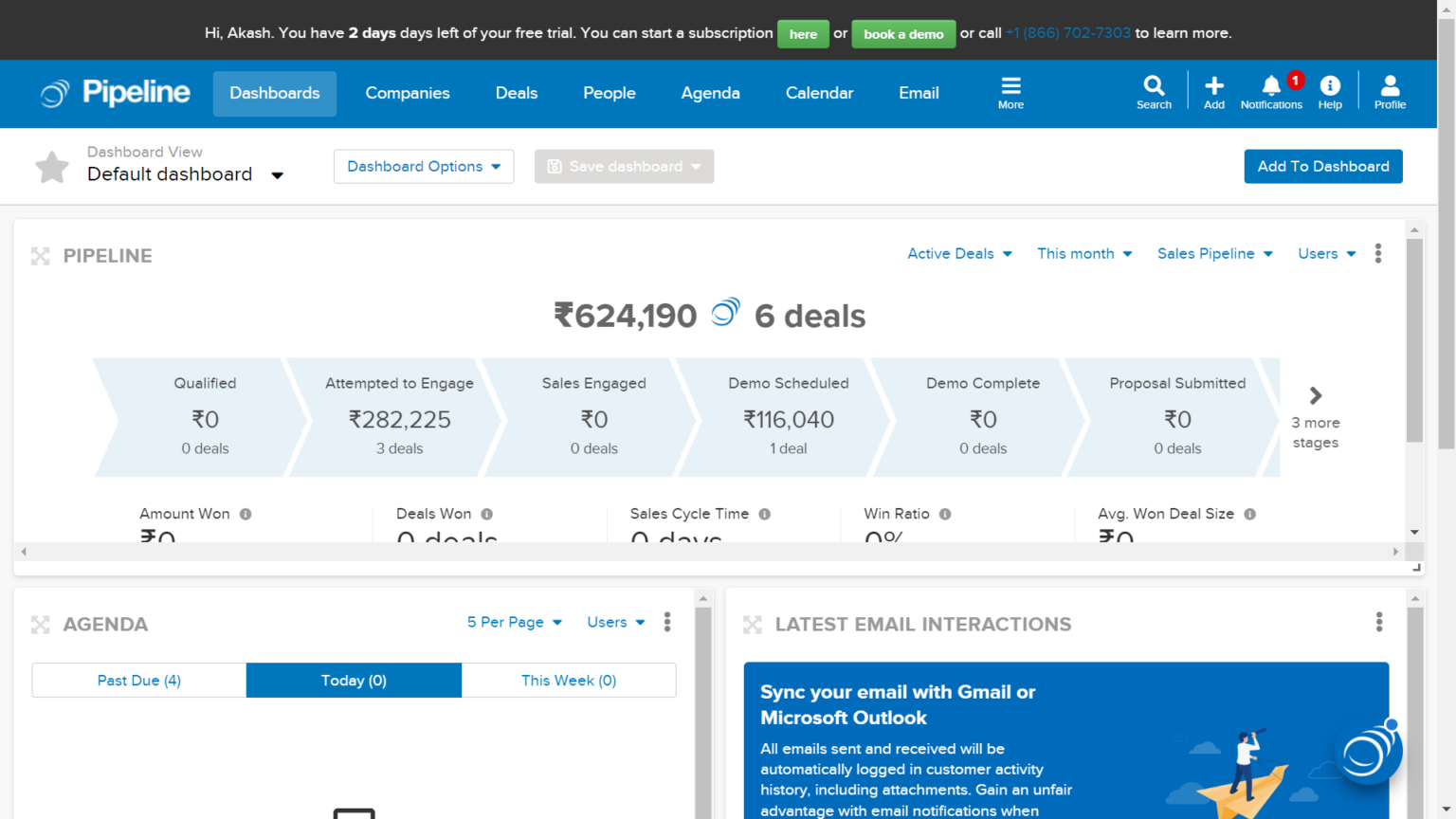Open the This month filter dropdown
The height and width of the screenshot is (819, 1456).
click(1084, 254)
